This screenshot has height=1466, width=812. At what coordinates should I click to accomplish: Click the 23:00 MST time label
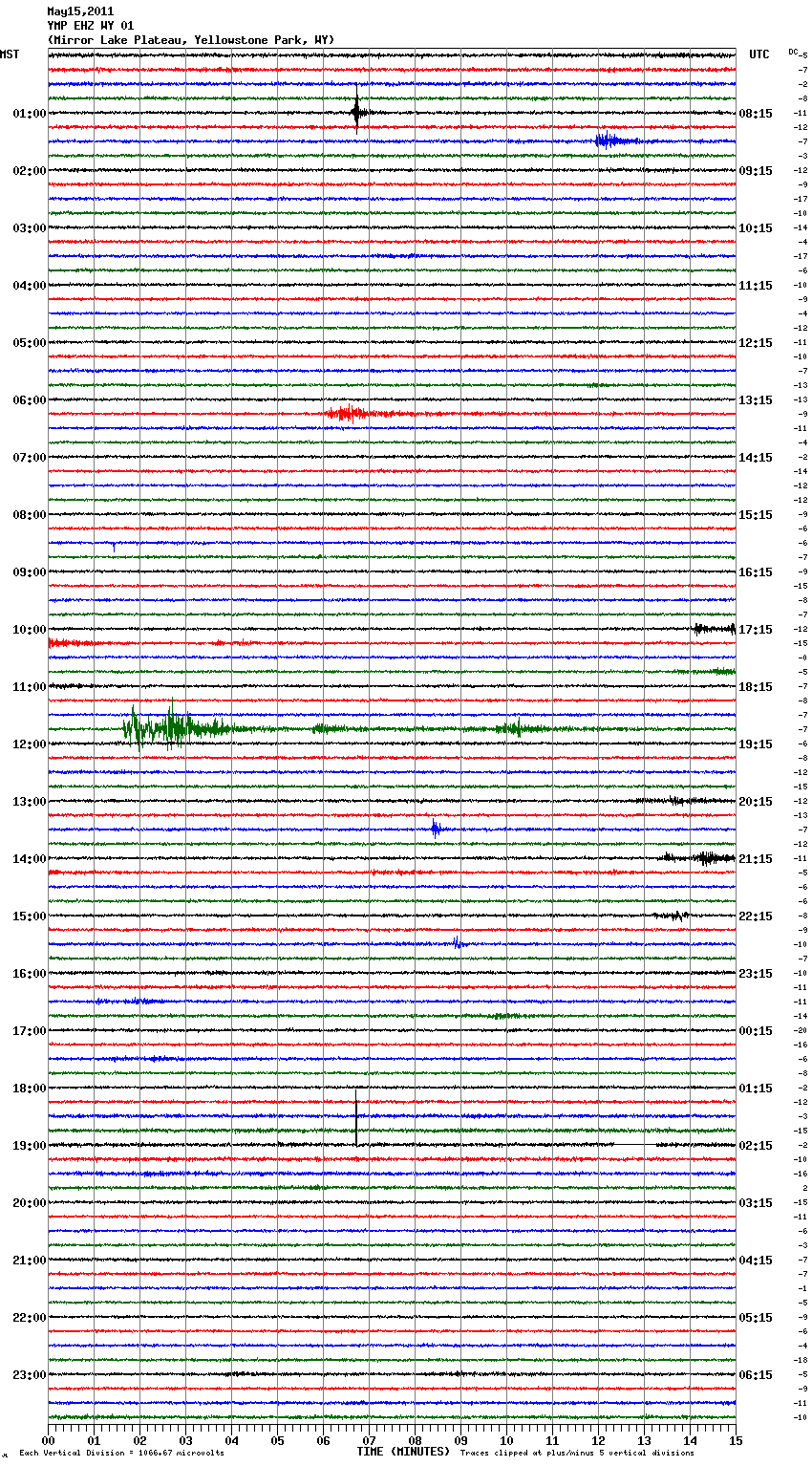tap(29, 1375)
